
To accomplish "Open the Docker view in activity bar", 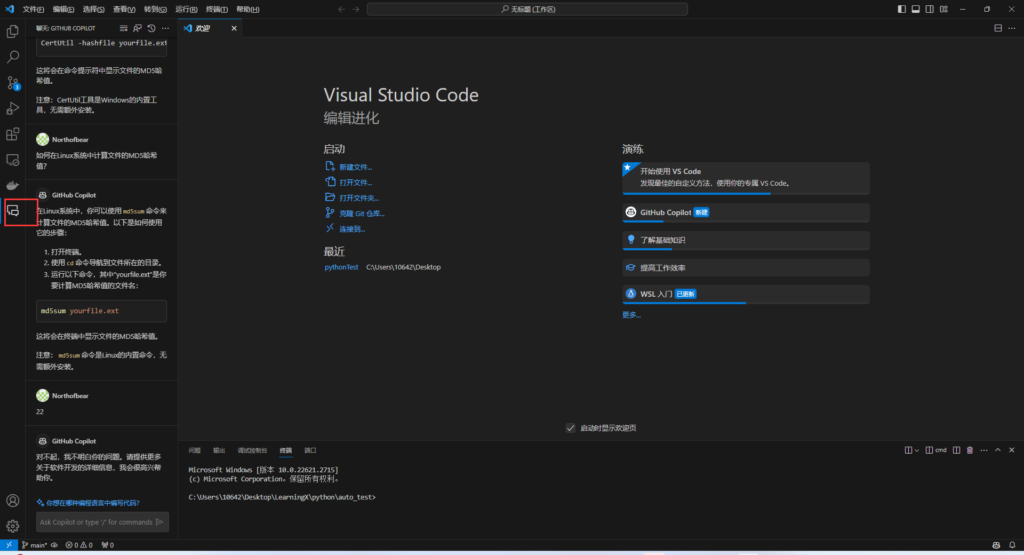I will (x=13, y=185).
